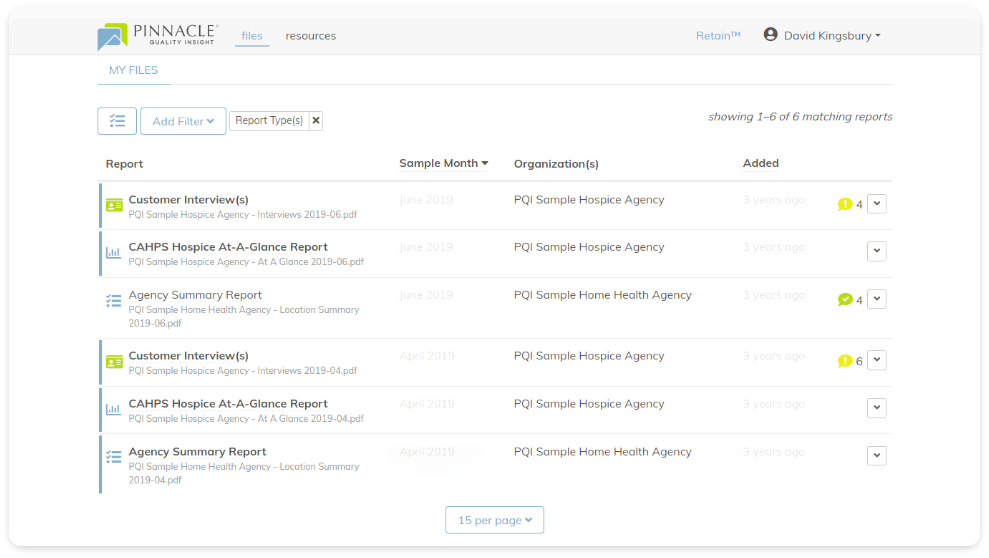
Task: Open the files nav item
Action: (x=252, y=36)
